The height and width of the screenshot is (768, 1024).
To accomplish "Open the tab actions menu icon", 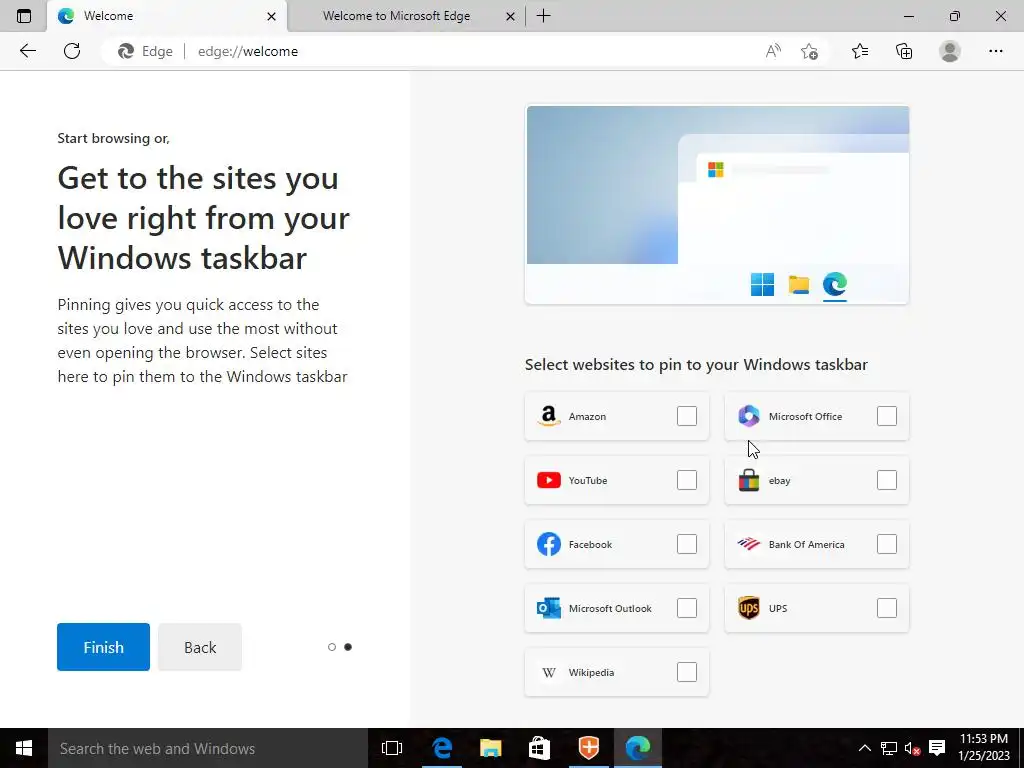I will (x=24, y=16).
